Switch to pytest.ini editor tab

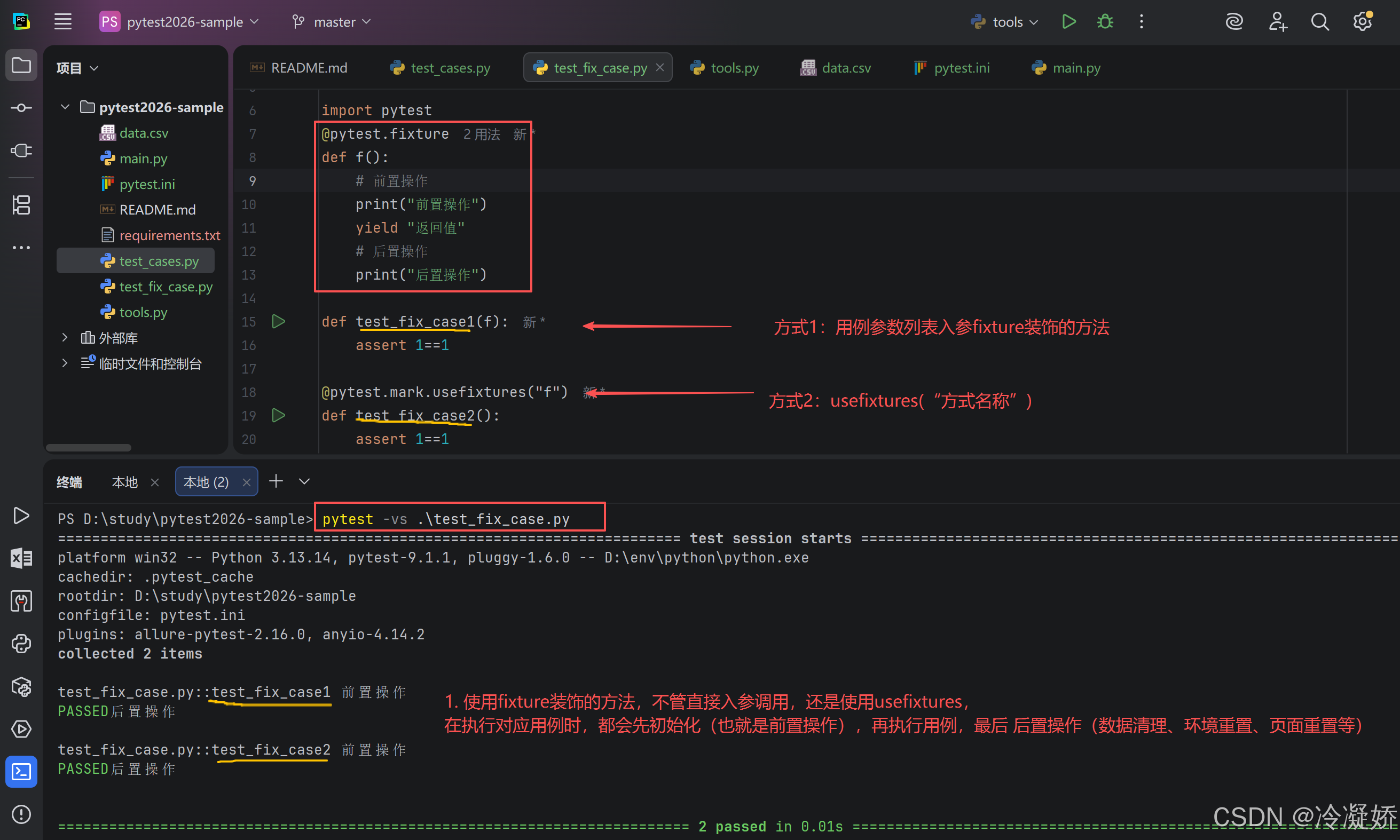(952, 68)
